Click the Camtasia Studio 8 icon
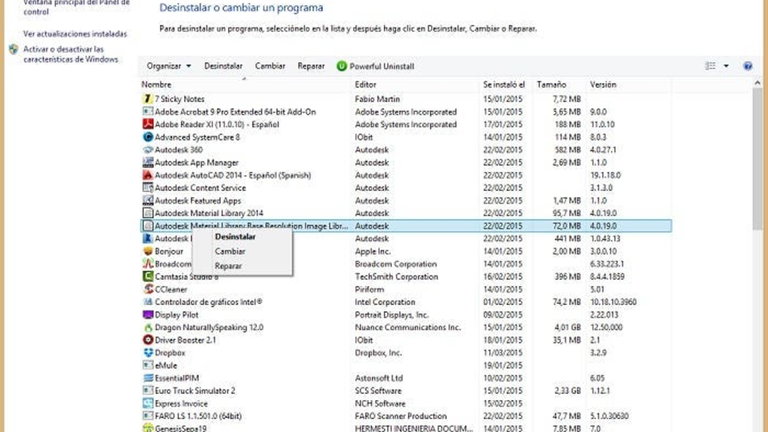The image size is (768, 432). pyautogui.click(x=147, y=277)
